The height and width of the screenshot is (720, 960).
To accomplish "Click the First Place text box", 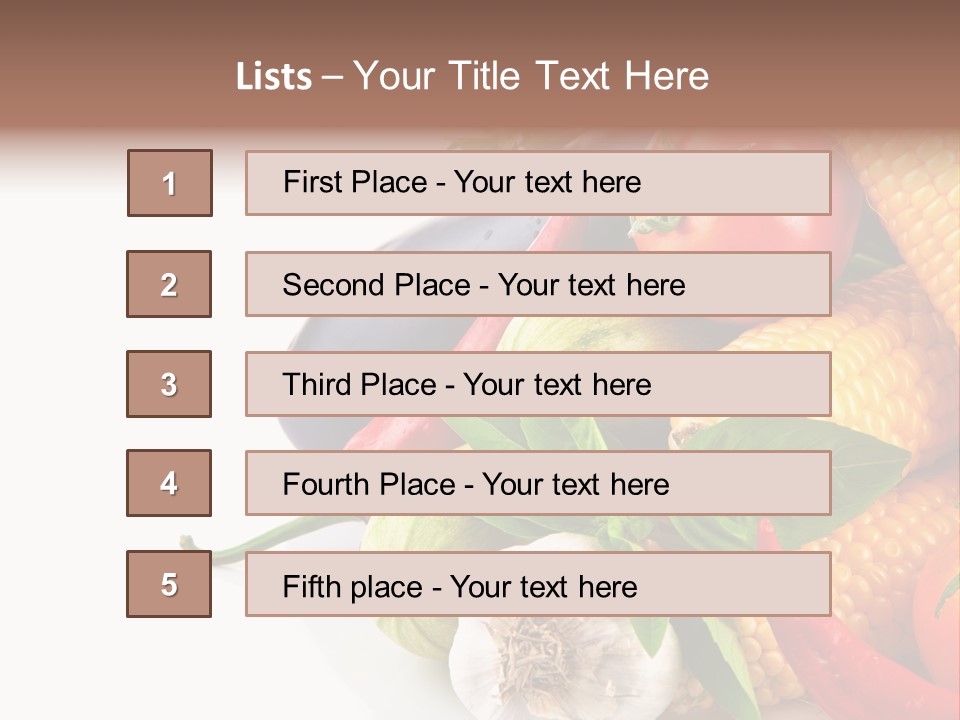I will (x=538, y=183).
